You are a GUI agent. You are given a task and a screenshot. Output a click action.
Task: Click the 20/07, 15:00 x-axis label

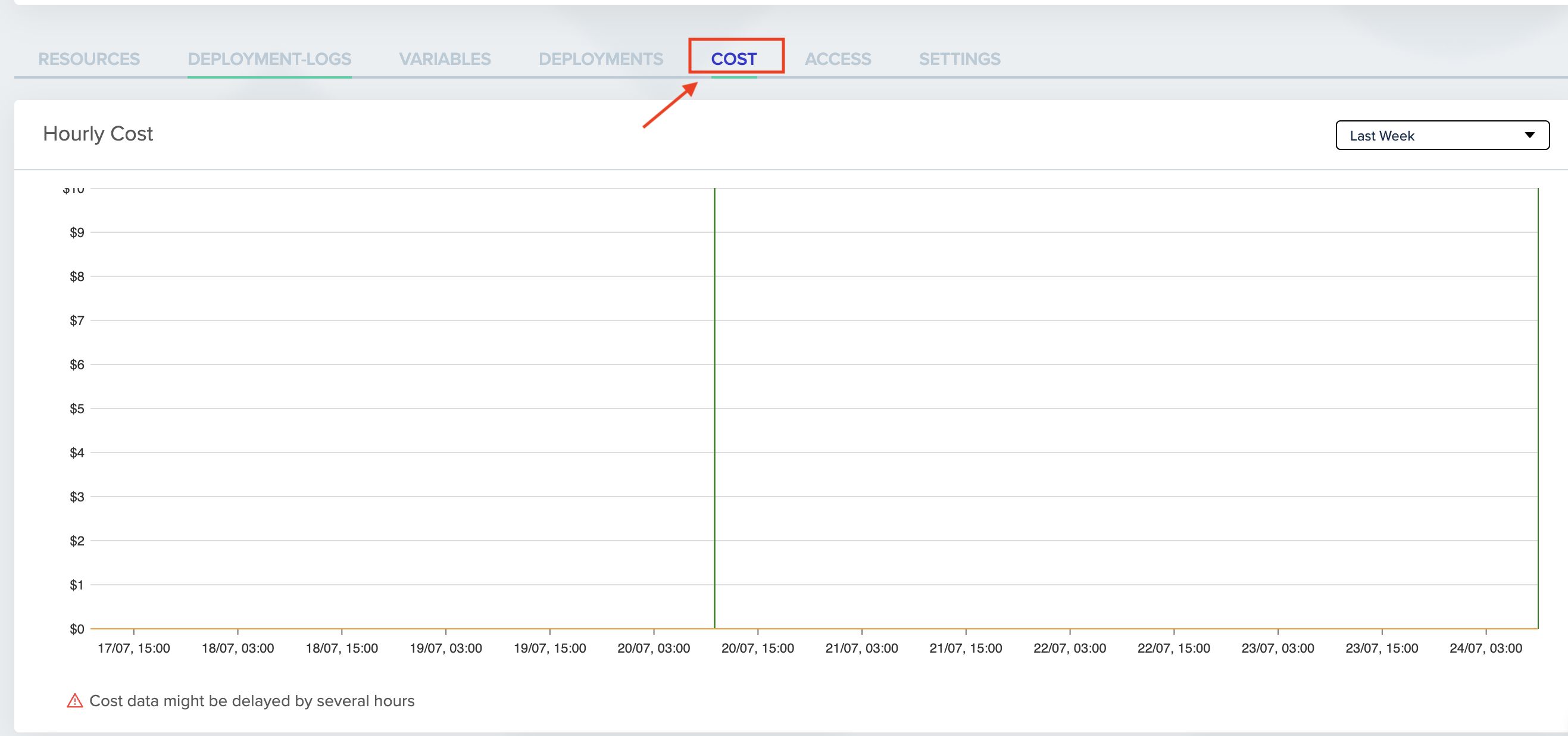point(757,648)
